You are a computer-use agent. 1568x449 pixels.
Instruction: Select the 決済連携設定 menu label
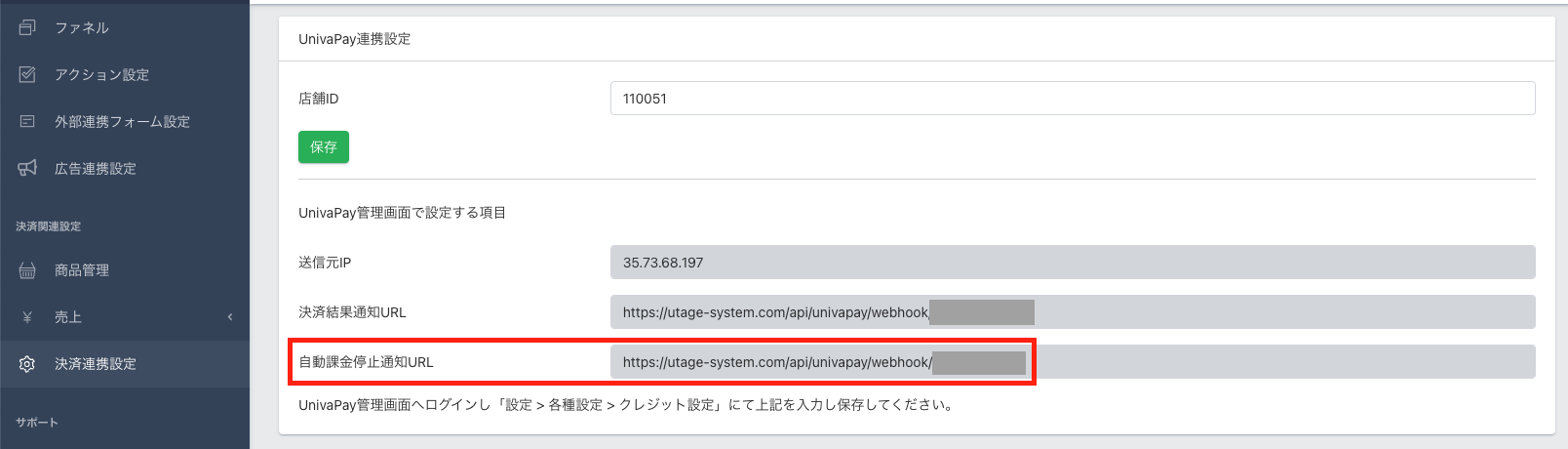[96, 364]
